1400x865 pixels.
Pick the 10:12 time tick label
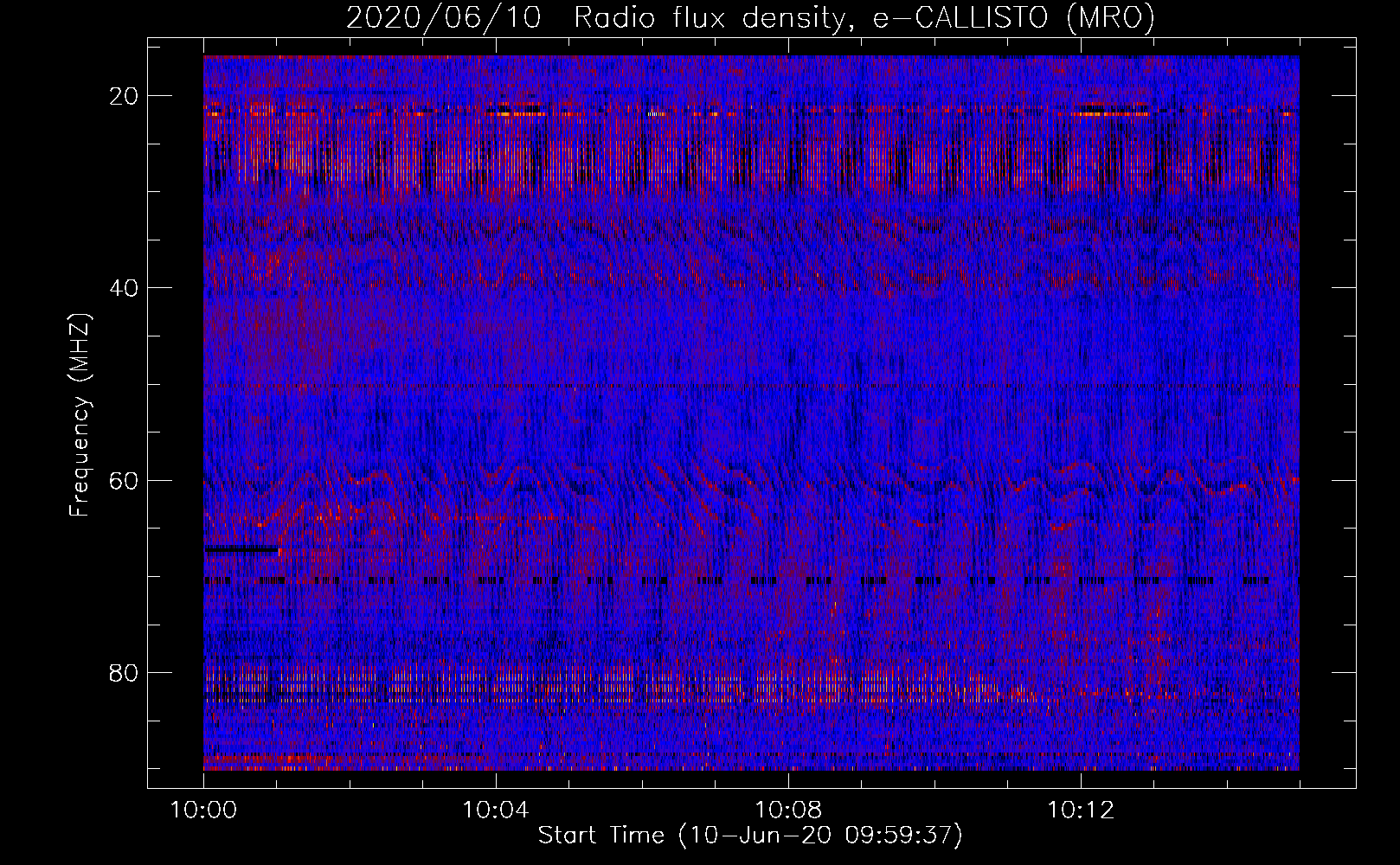tap(1081, 811)
